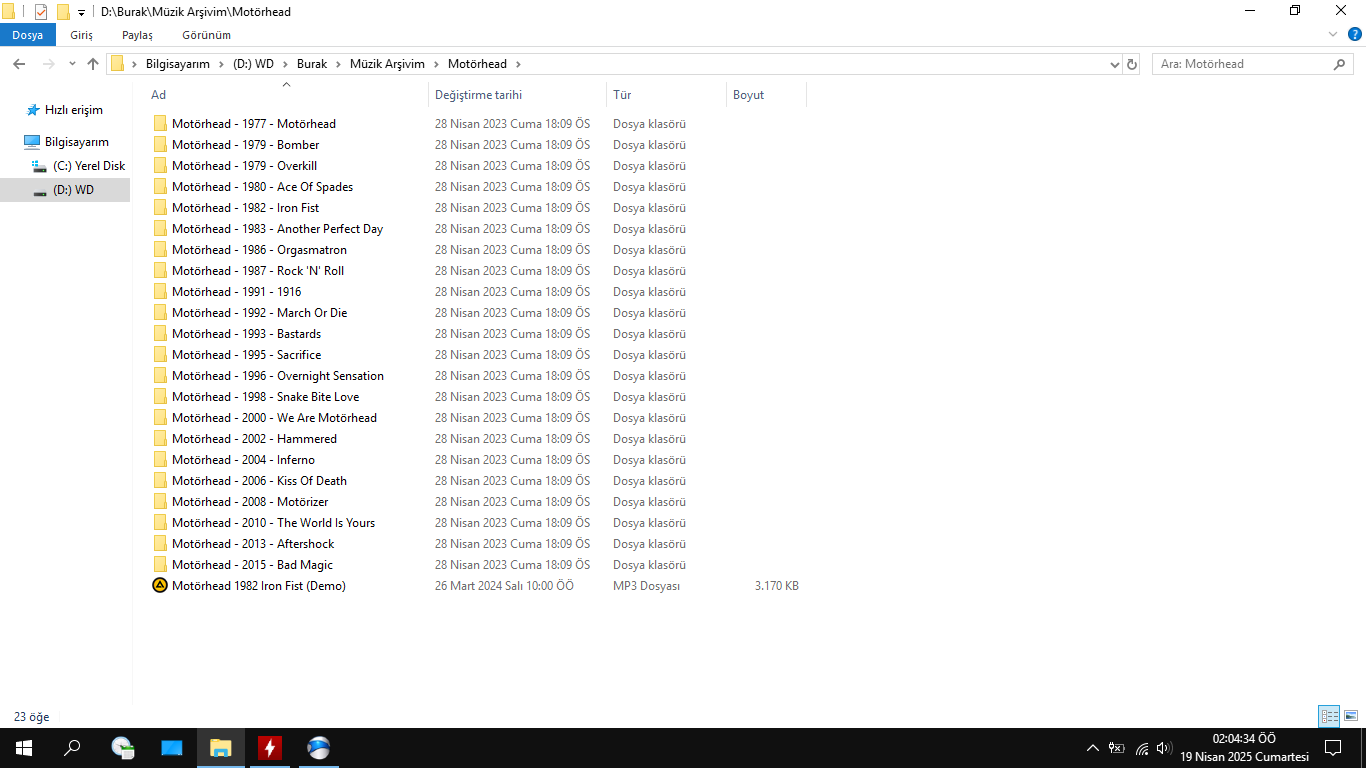
Task: Select Motörhead - 2004 - Inferno
Action: [x=244, y=460]
